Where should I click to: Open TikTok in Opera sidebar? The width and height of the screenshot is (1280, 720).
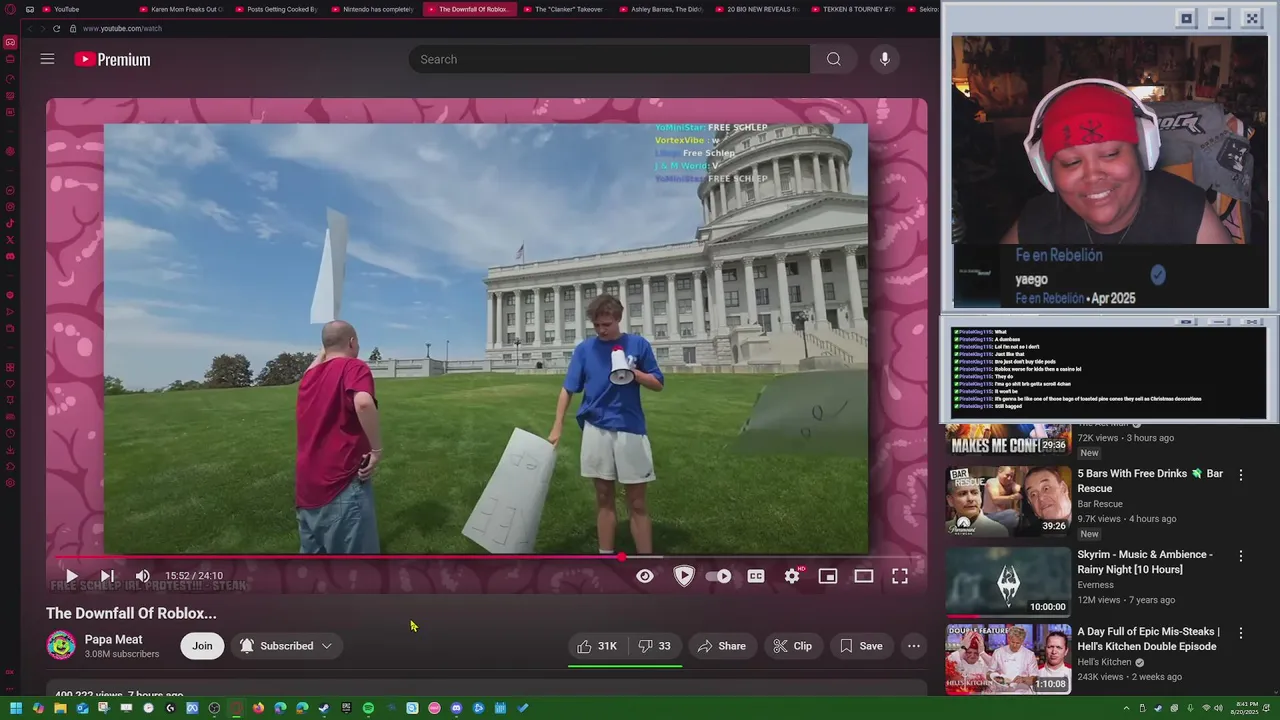point(10,224)
